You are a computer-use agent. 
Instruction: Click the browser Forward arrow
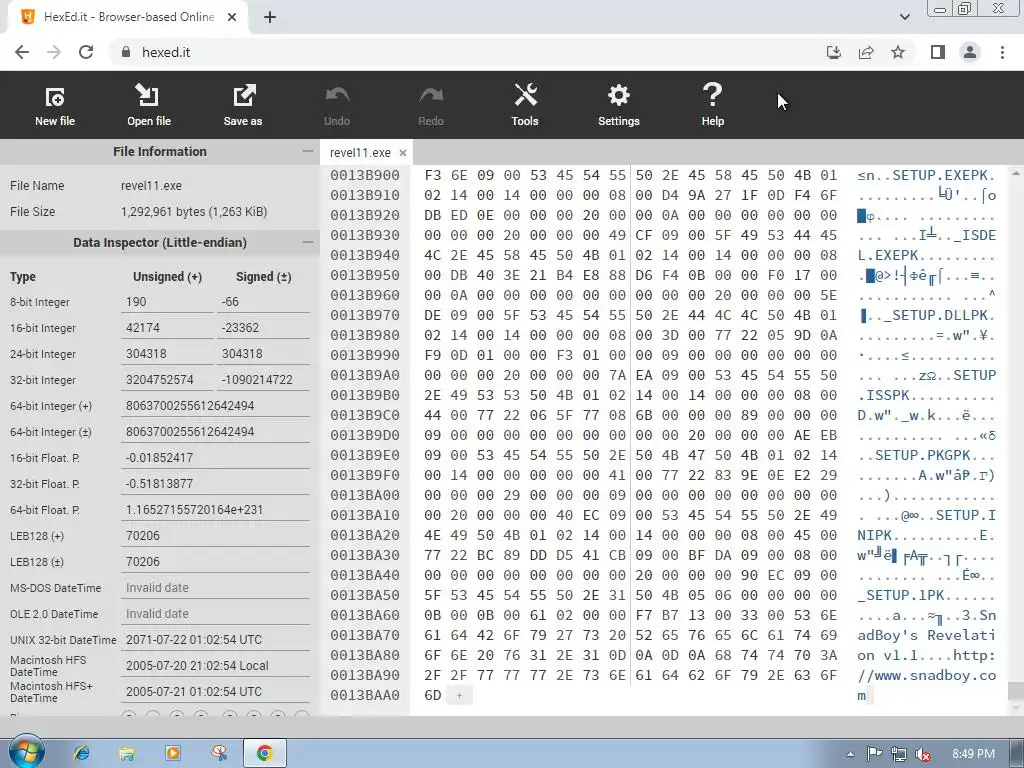[54, 52]
